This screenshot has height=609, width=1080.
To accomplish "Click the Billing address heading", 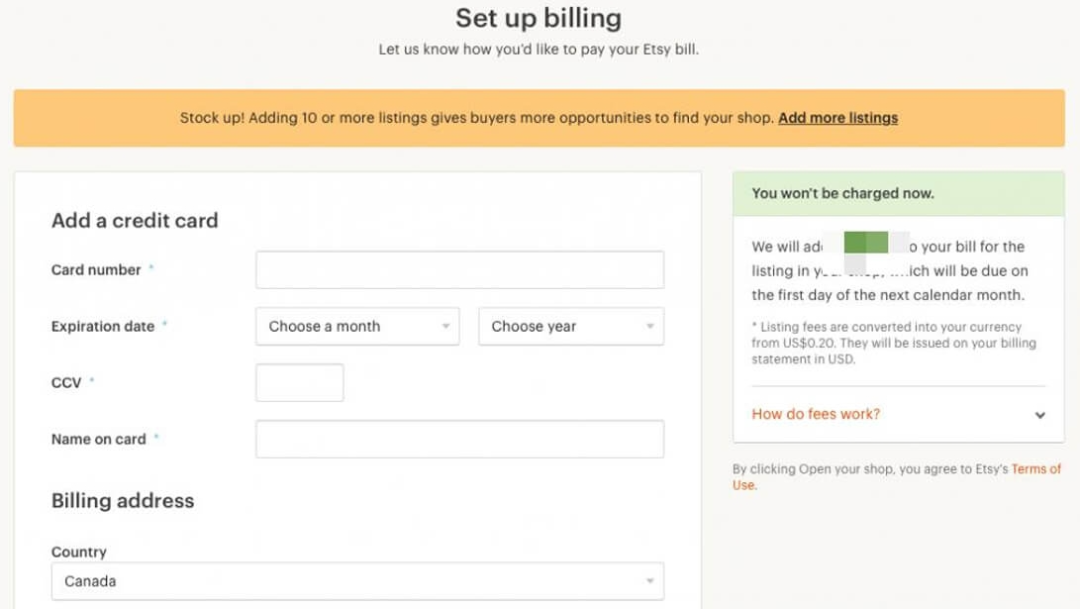I will (x=123, y=501).
